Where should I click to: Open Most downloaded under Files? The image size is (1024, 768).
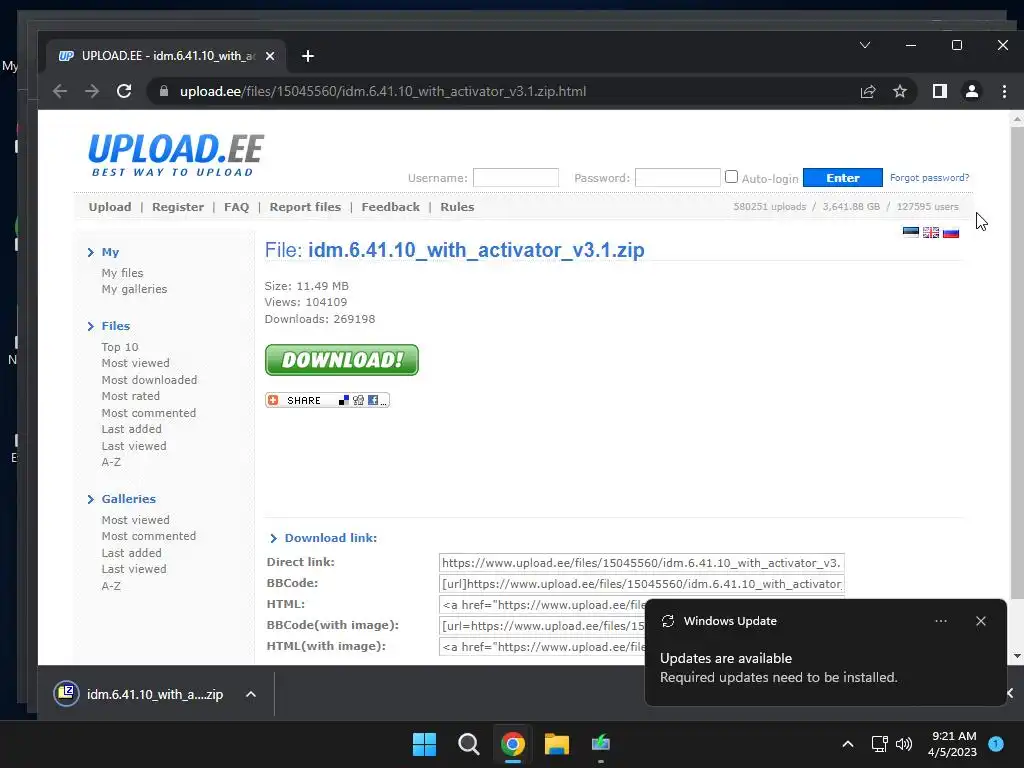point(149,380)
